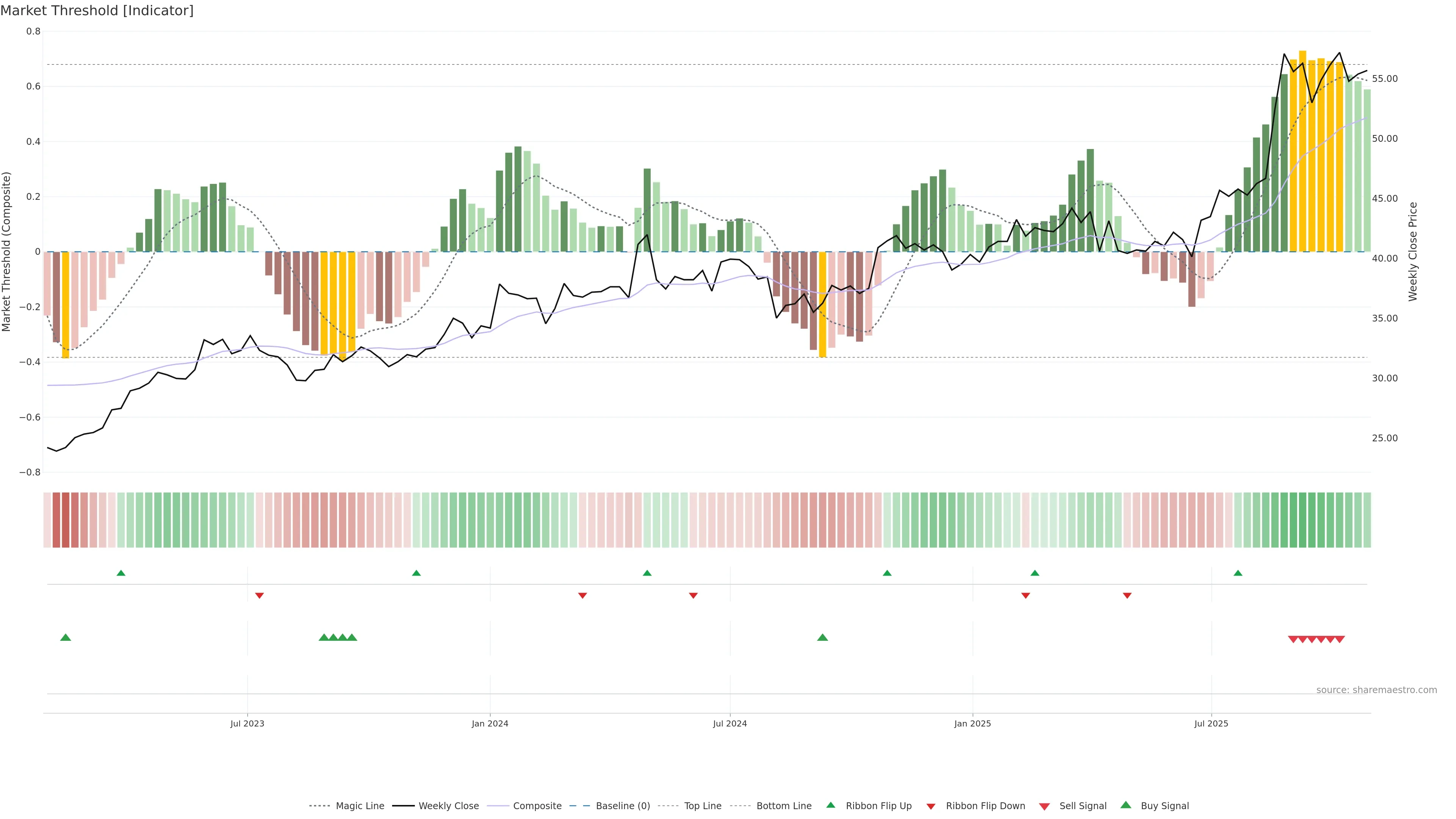Click the Sell Signal legend icon

[x=1044, y=806]
